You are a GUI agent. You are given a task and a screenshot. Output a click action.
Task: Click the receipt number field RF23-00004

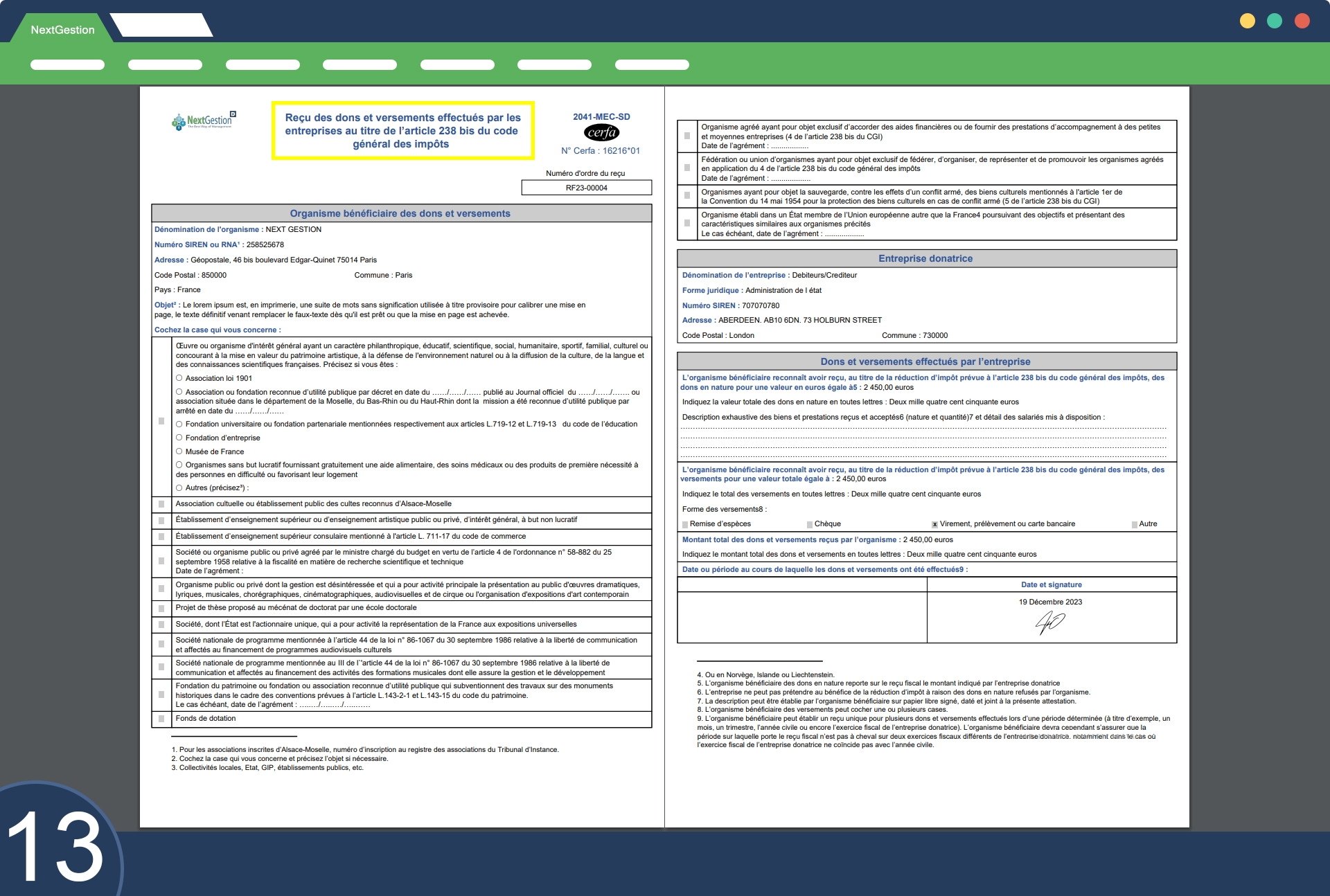[x=586, y=188]
